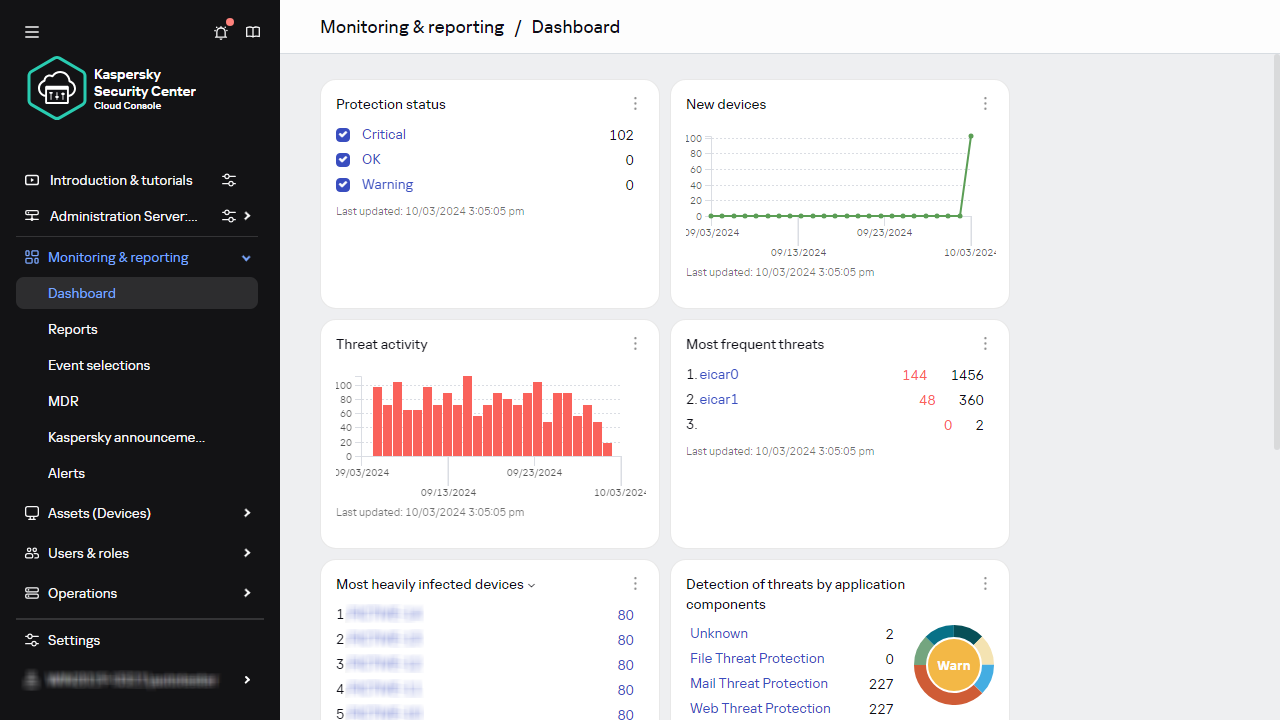Viewport: 1280px width, 720px height.
Task: Switch to the Reports page
Action: 72,329
